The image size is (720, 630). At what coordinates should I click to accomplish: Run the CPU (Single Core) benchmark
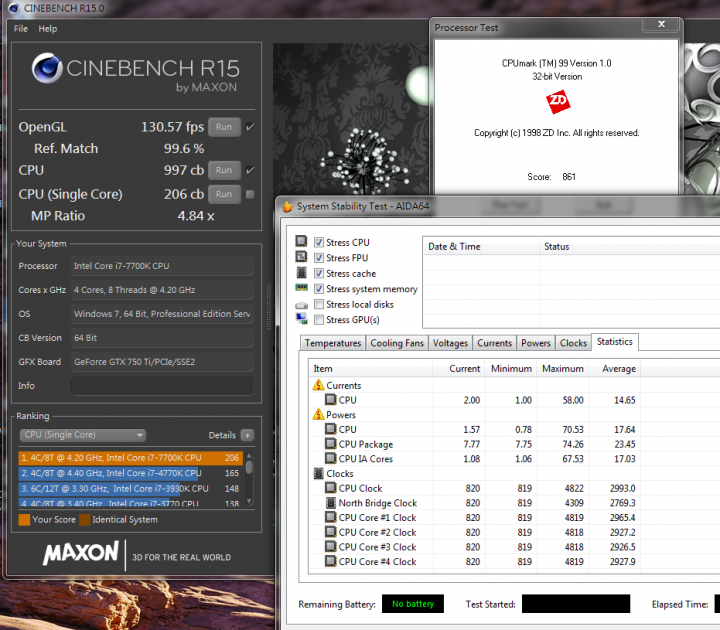(224, 194)
